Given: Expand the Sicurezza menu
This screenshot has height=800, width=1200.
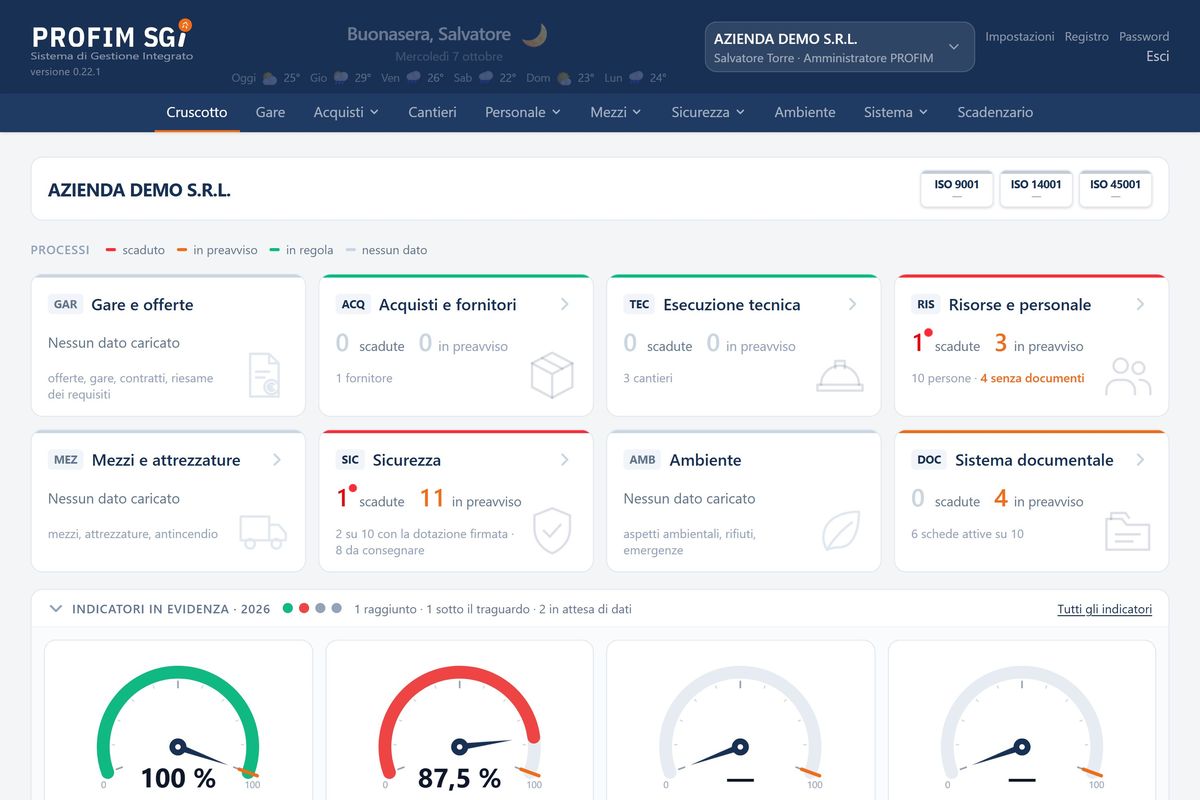Looking at the screenshot, I should pos(709,112).
